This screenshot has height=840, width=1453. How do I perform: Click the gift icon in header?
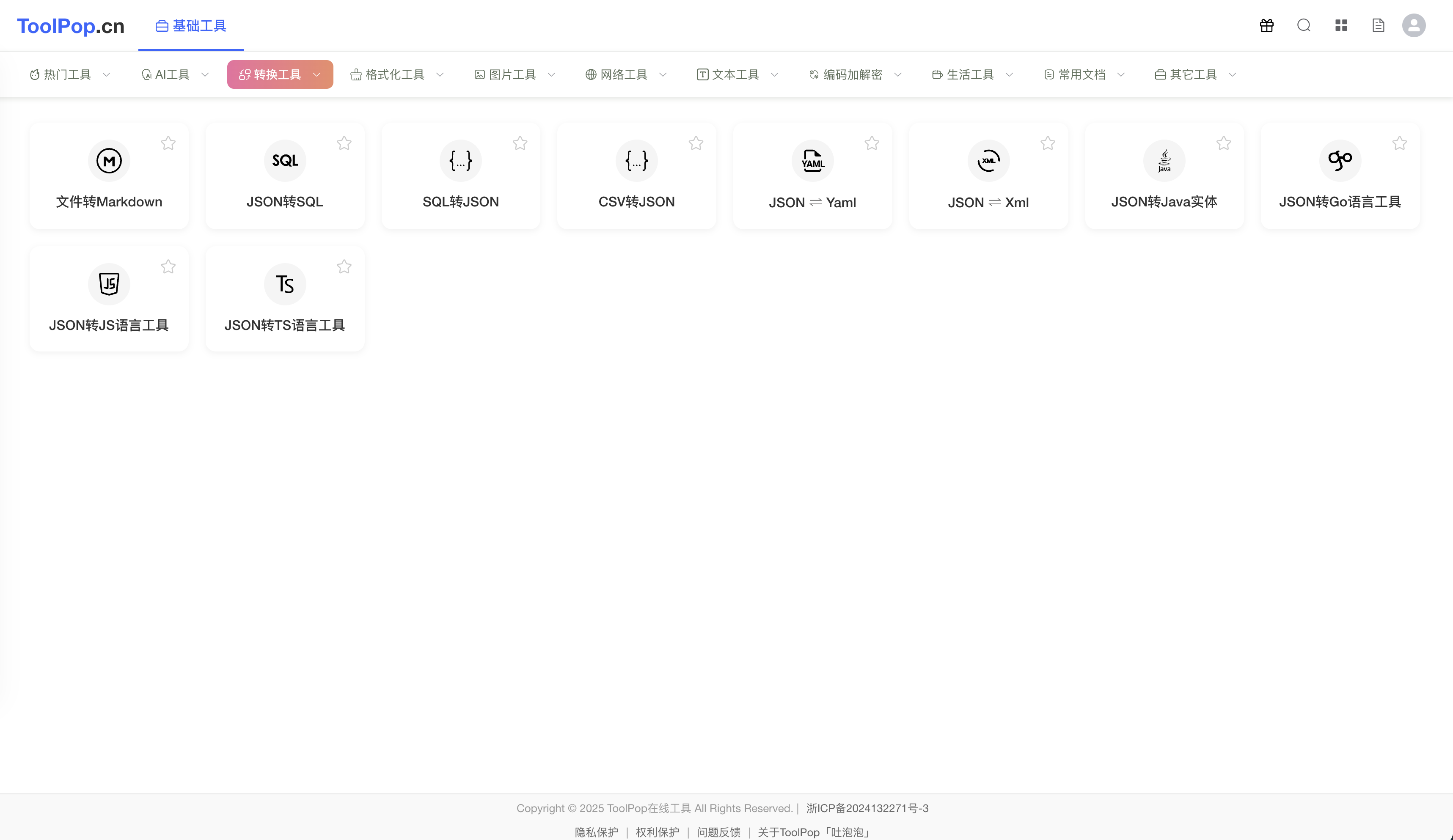pos(1266,25)
